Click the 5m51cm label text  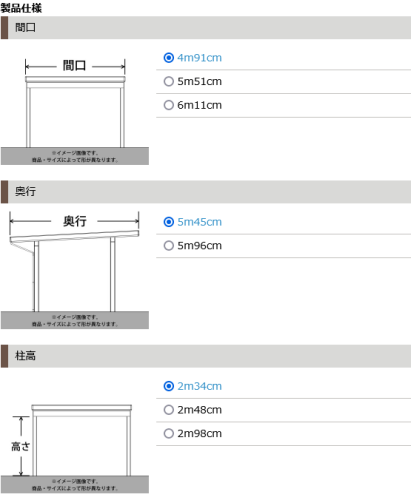click(x=199, y=81)
